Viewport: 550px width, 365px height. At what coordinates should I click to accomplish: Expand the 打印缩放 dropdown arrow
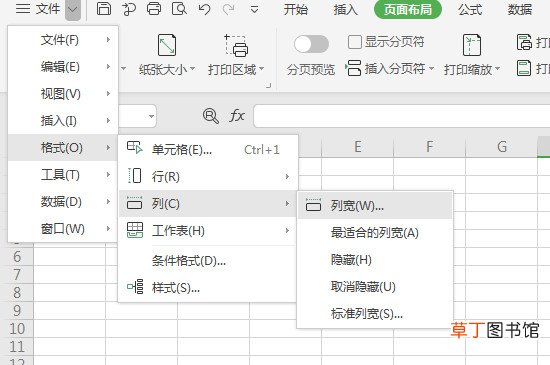point(497,69)
